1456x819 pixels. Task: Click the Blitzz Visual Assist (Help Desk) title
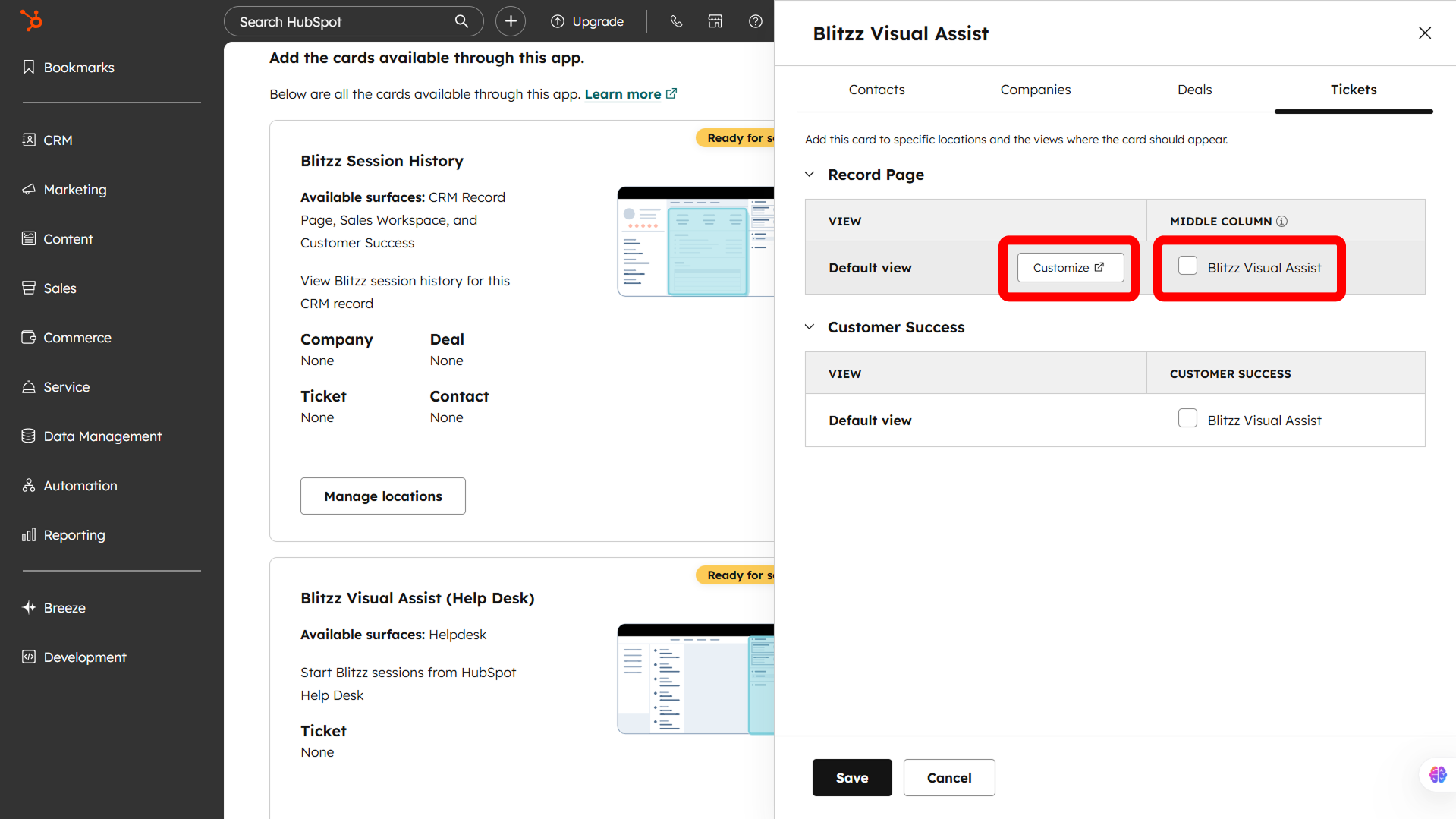click(417, 598)
